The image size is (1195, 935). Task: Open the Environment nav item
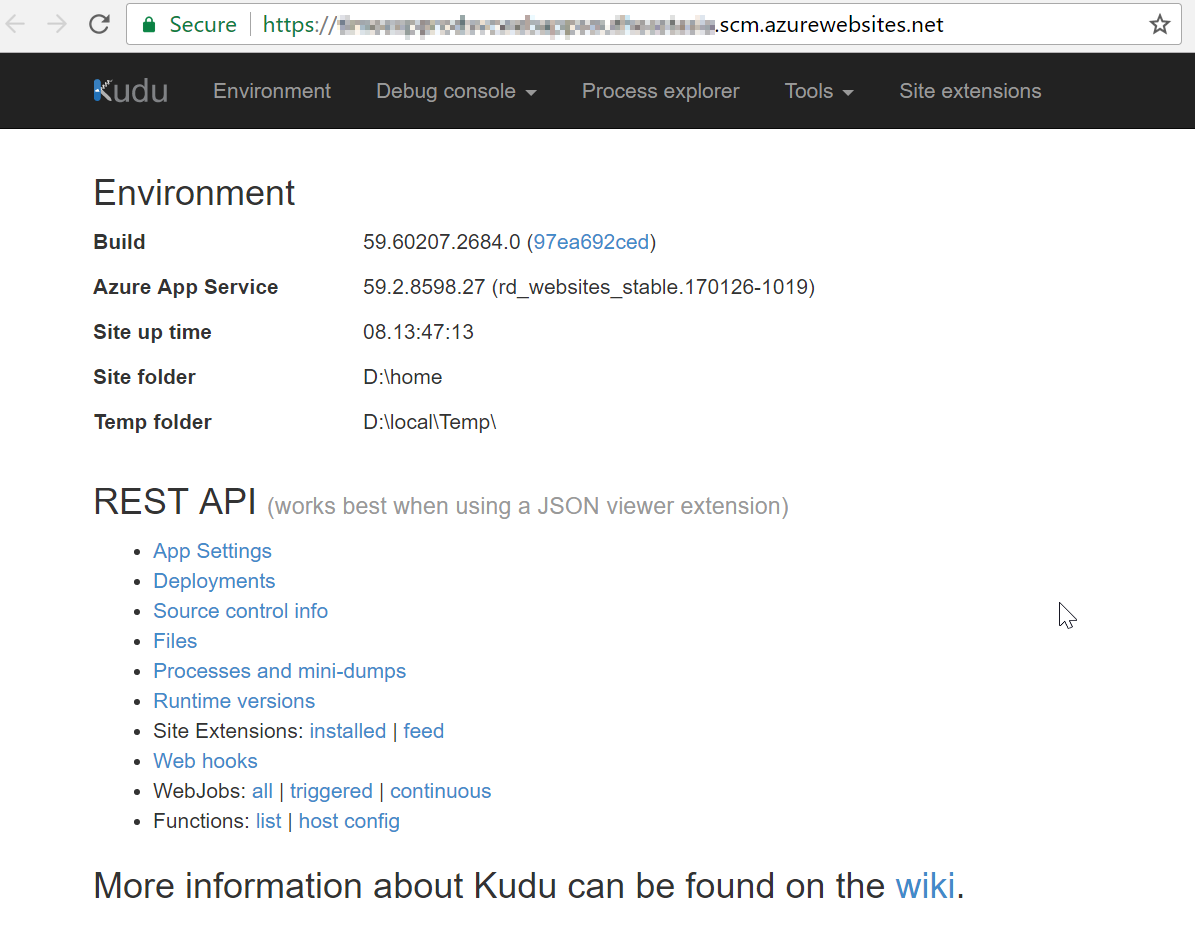coord(272,91)
